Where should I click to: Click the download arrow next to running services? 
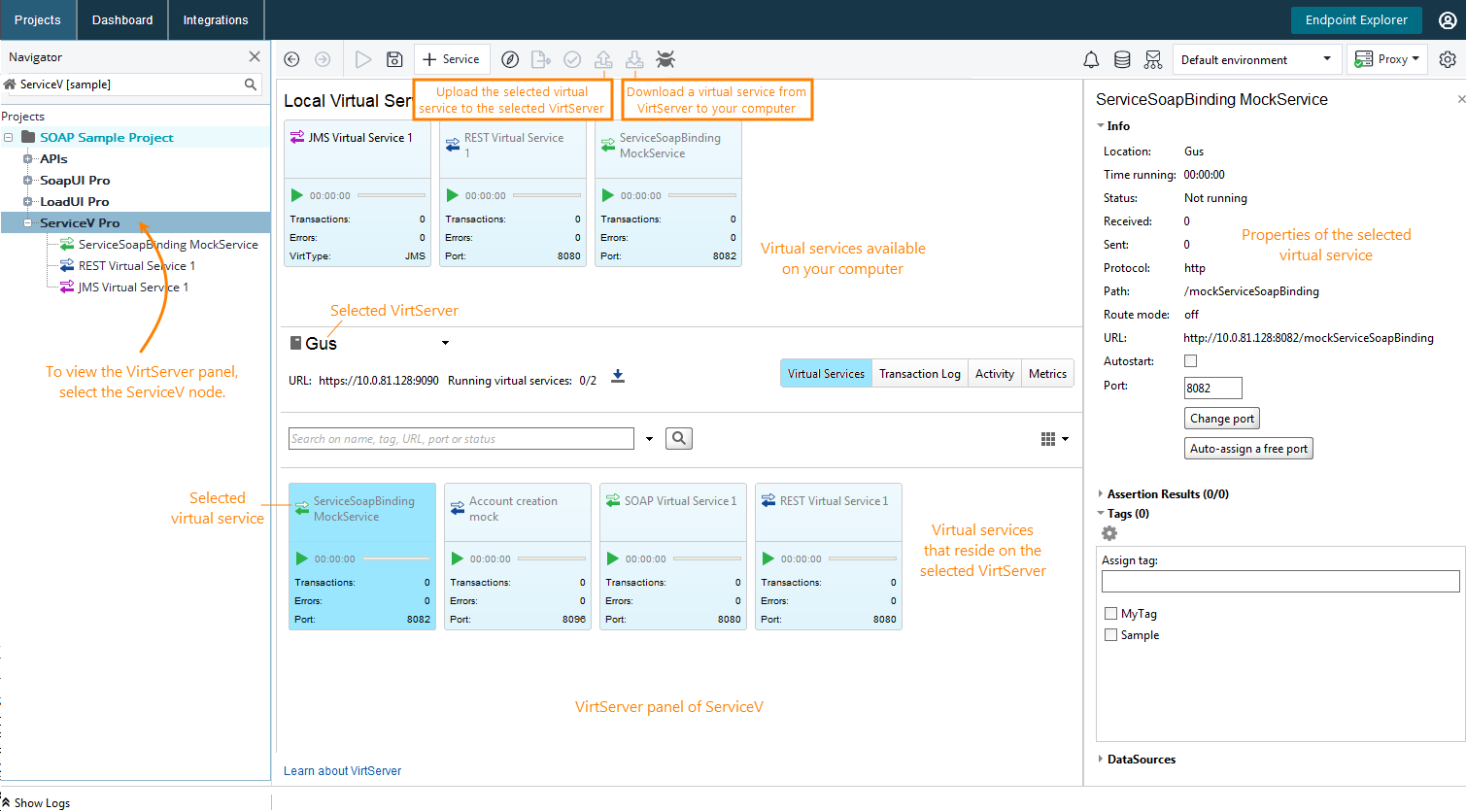click(x=618, y=377)
